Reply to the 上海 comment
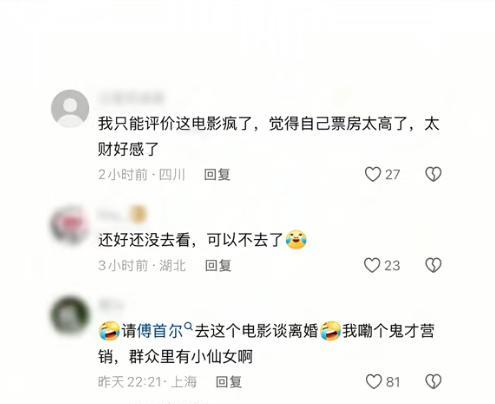495x404 pixels. click(x=229, y=382)
